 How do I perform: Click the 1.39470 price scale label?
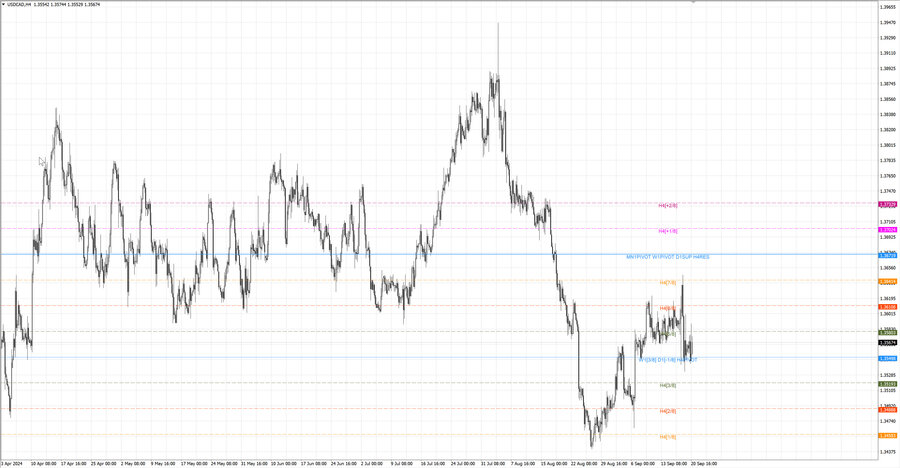click(x=887, y=22)
